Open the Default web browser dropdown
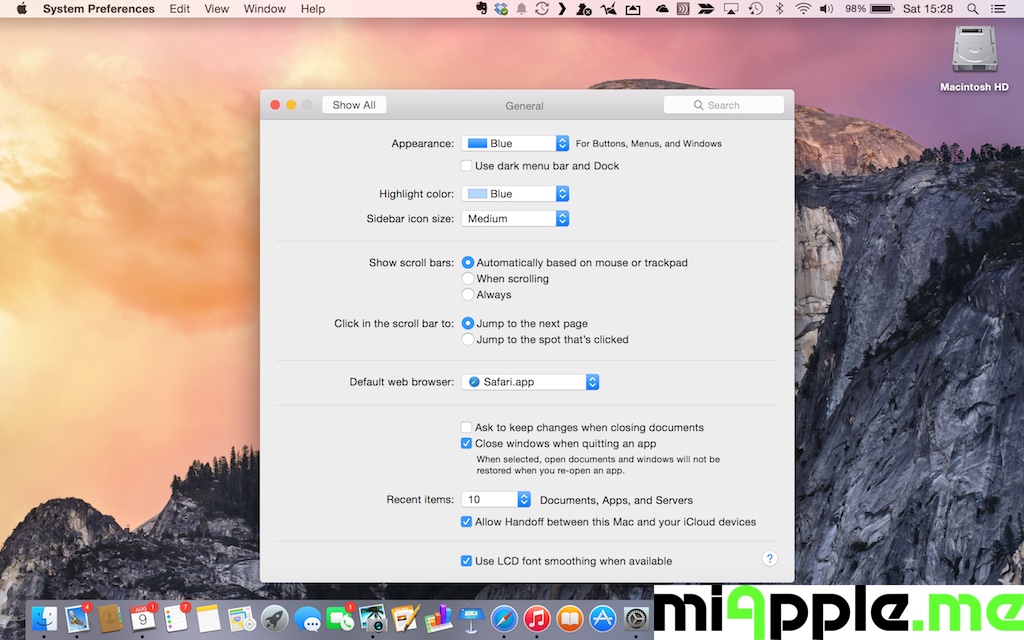The image size is (1024, 640). pyautogui.click(x=530, y=382)
